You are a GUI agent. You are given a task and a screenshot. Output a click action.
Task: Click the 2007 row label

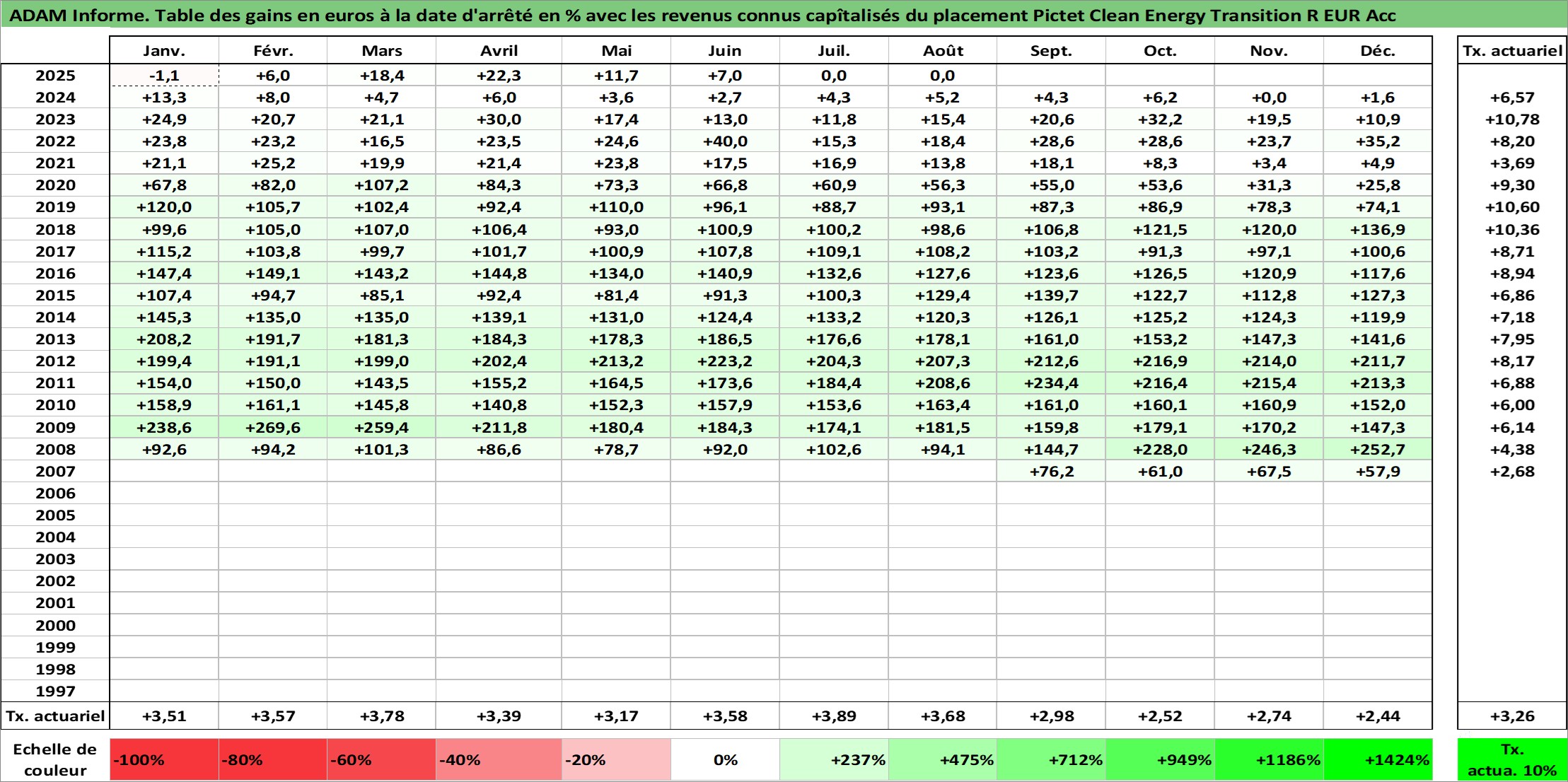[x=55, y=471]
